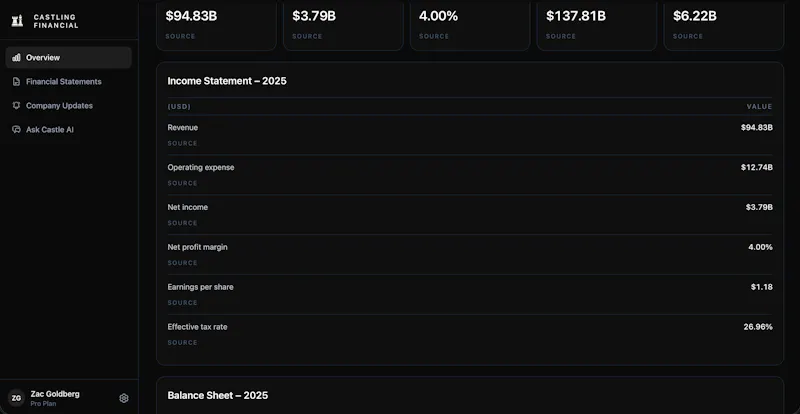View source under $137.81B card
800x414 pixels.
pyautogui.click(x=561, y=36)
